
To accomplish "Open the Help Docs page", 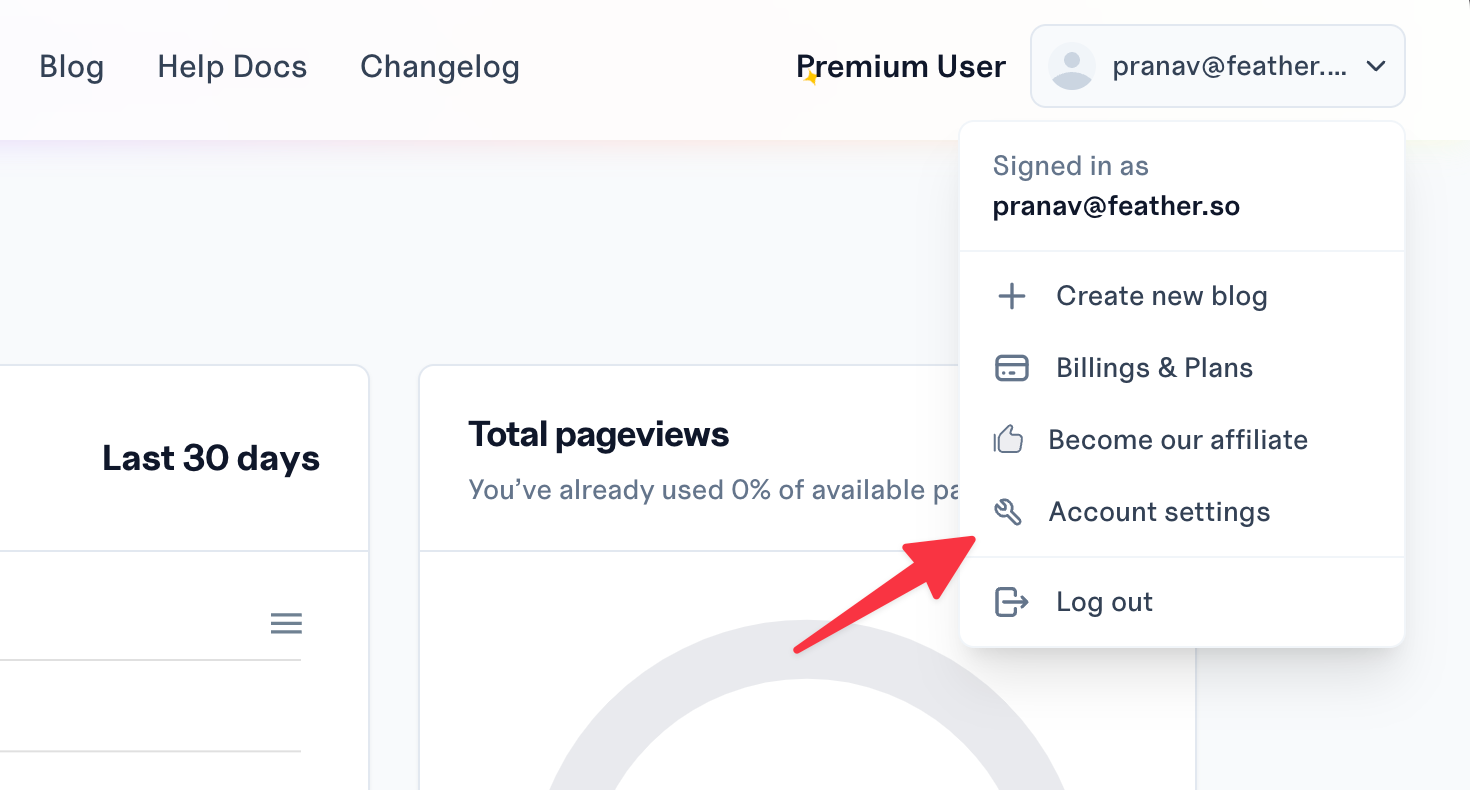I will click(232, 67).
